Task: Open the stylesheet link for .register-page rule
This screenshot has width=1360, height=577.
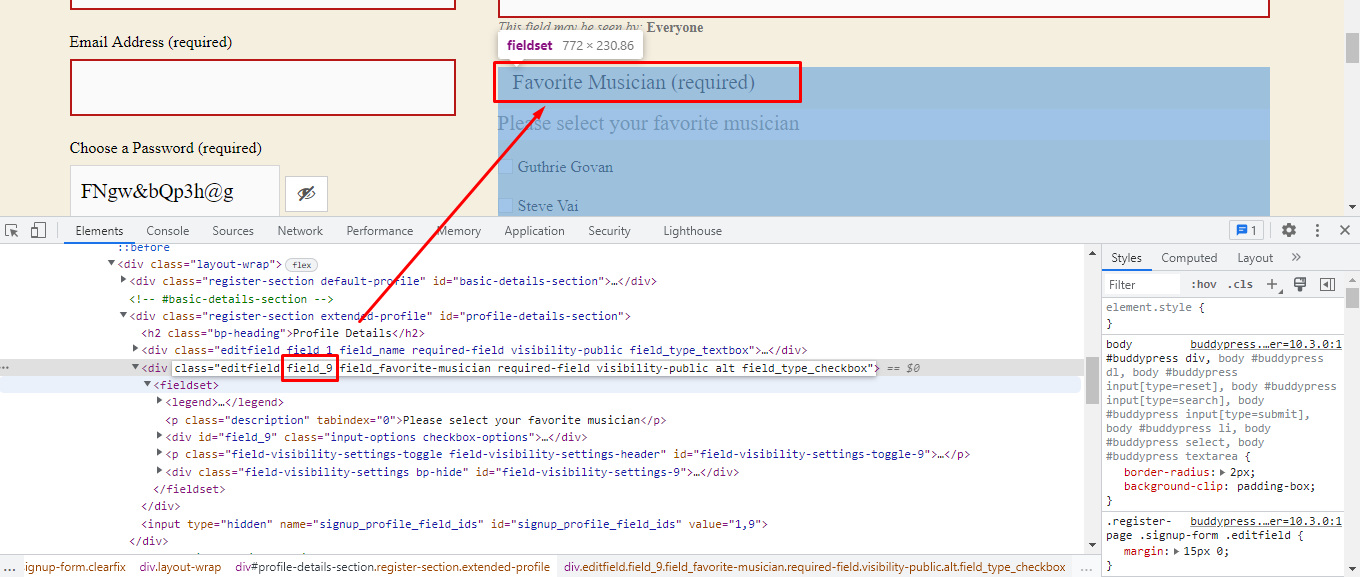Action: click(x=1266, y=521)
